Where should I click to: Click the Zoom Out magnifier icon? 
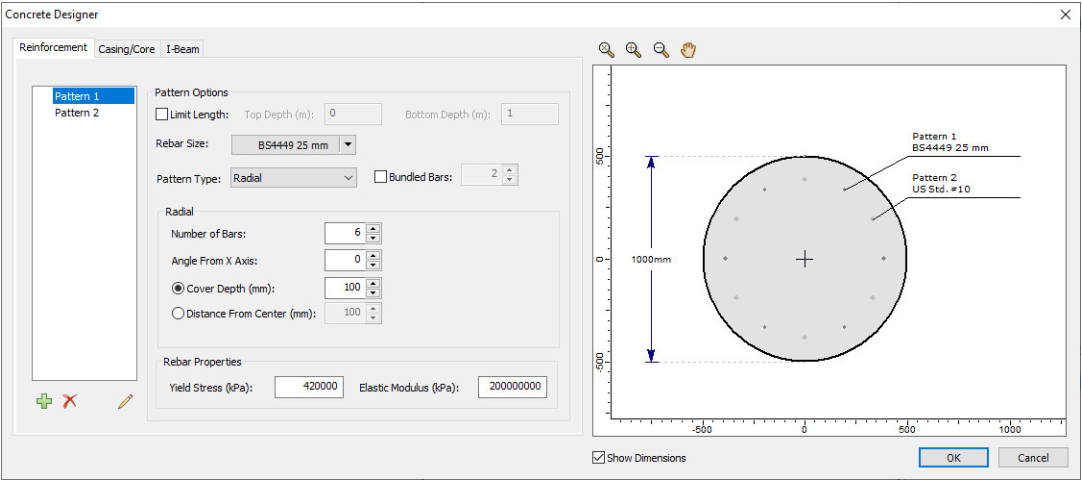(661, 49)
